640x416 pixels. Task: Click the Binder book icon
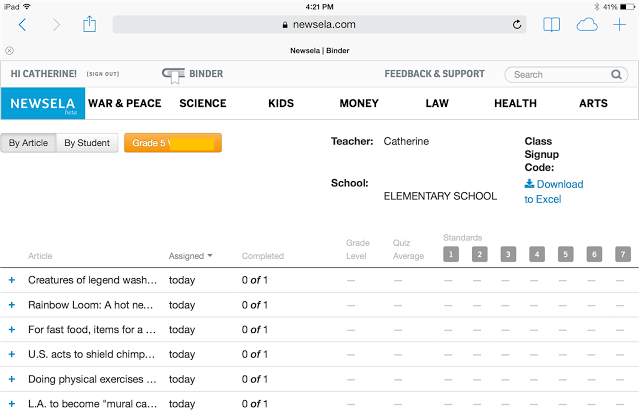coord(173,75)
